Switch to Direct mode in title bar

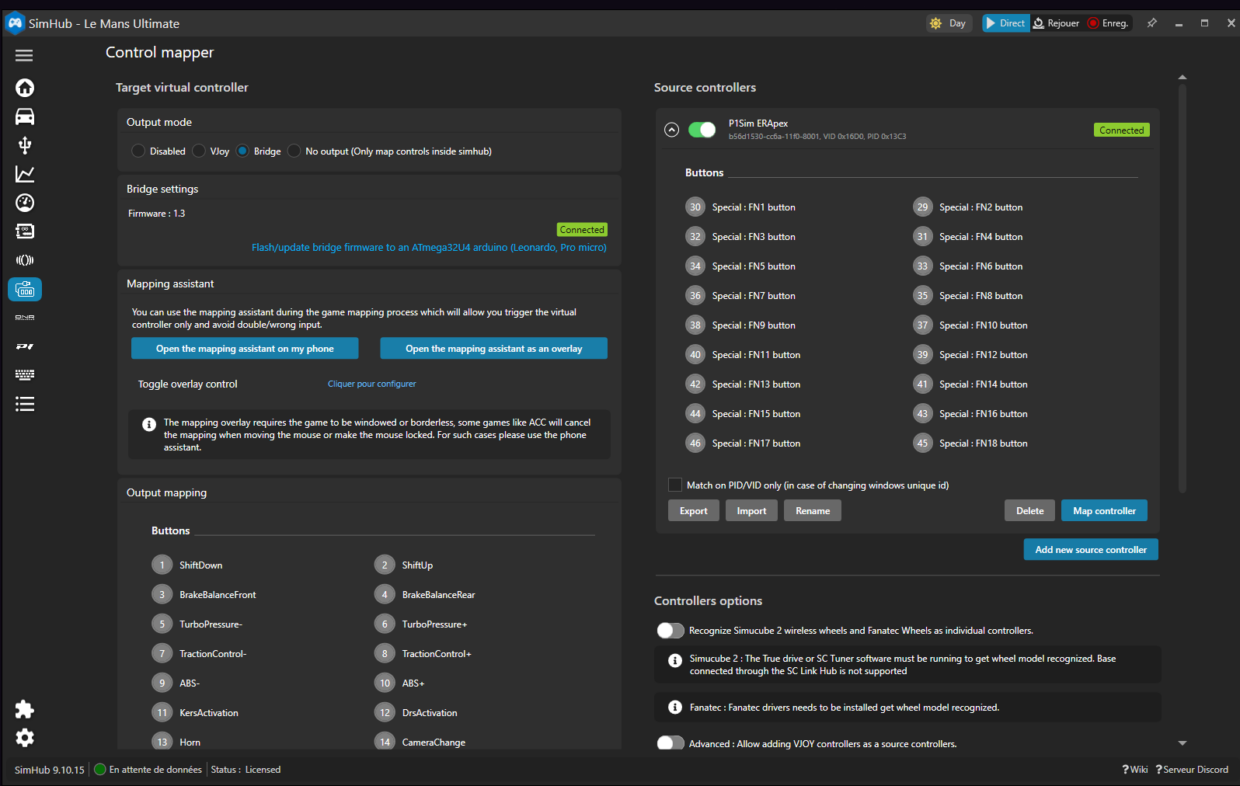[x=1005, y=22]
